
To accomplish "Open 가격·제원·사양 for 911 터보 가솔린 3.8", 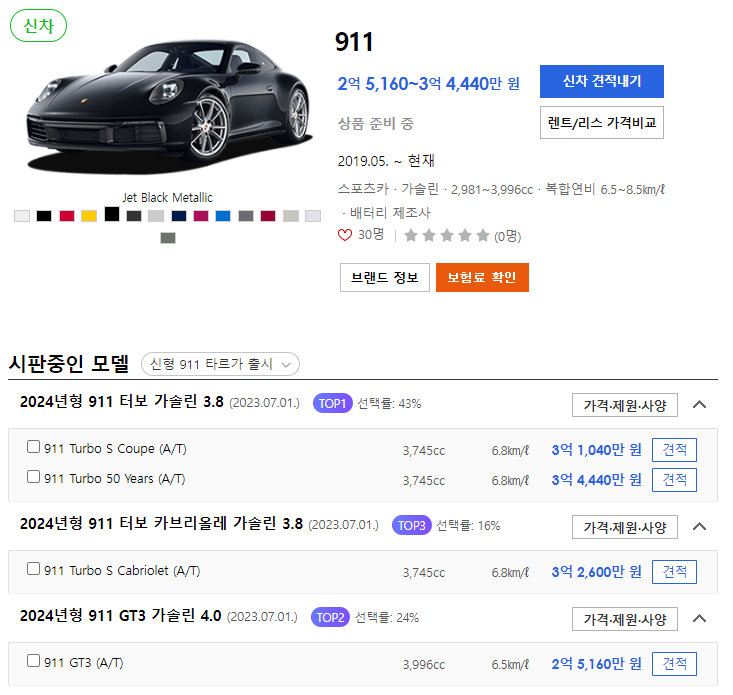I will pyautogui.click(x=625, y=405).
